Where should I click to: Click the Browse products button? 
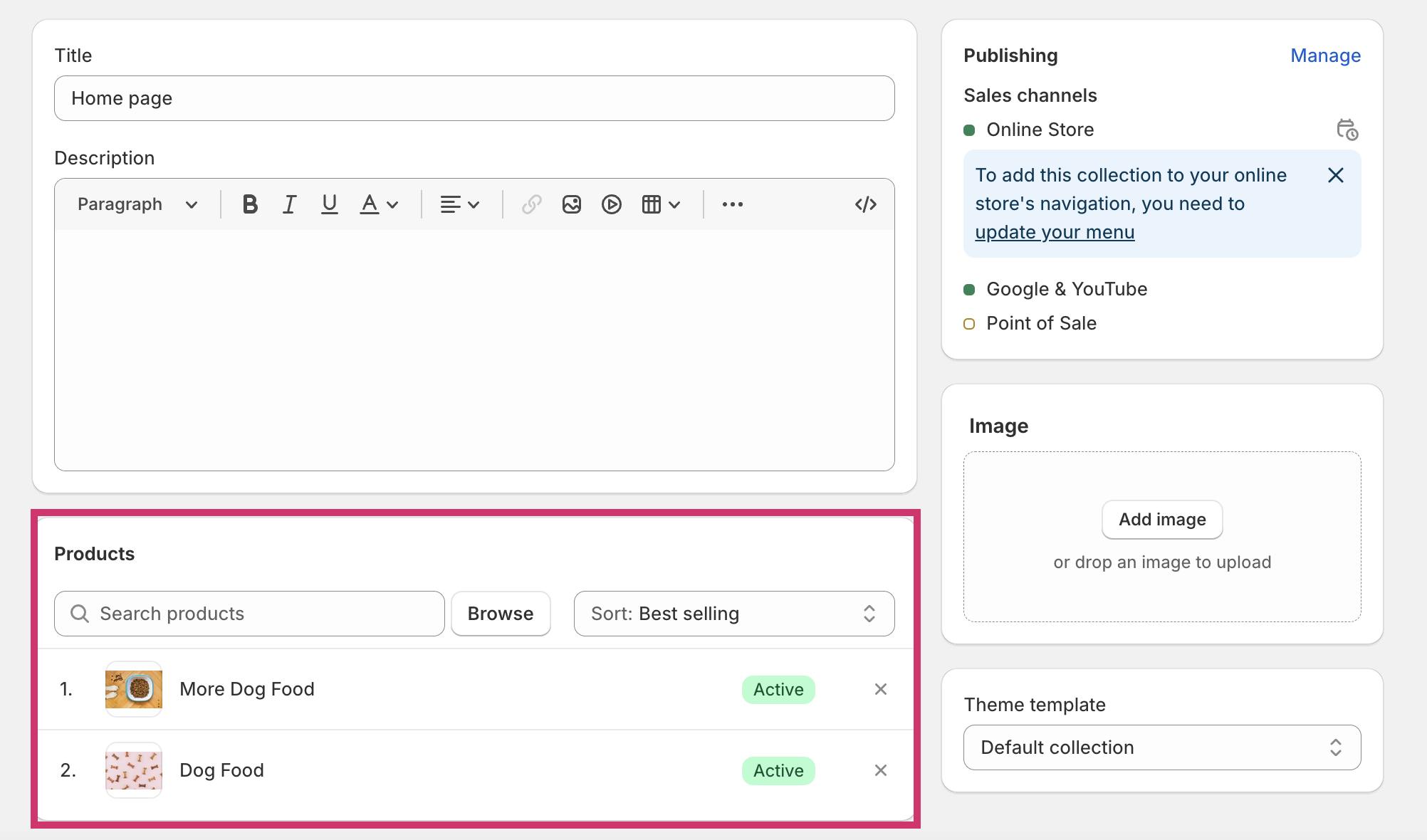(x=501, y=614)
